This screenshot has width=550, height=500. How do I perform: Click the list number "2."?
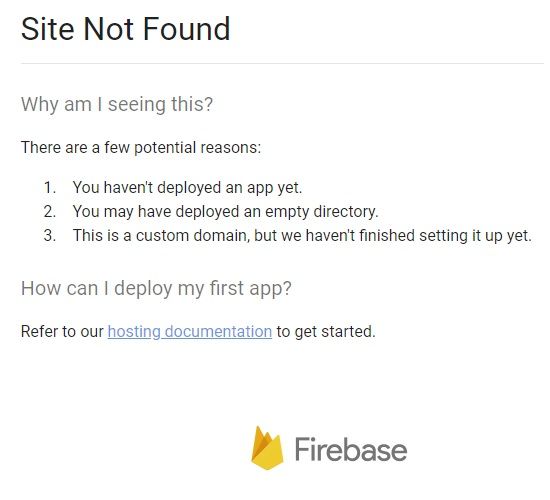pos(50,212)
